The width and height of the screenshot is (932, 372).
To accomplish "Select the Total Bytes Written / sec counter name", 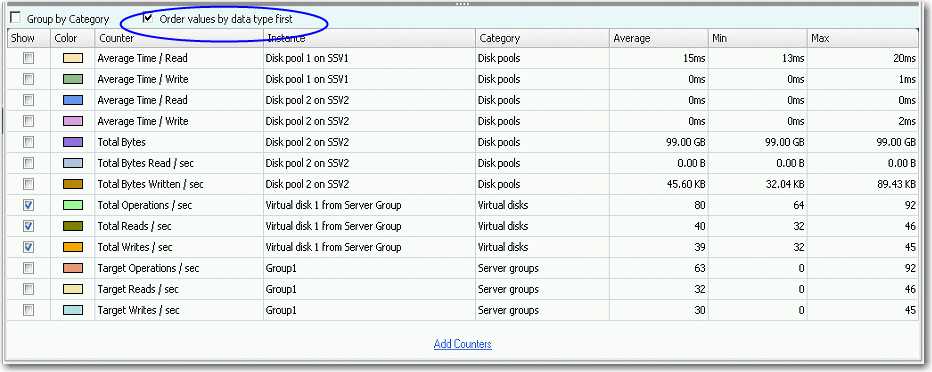I will tap(150, 184).
